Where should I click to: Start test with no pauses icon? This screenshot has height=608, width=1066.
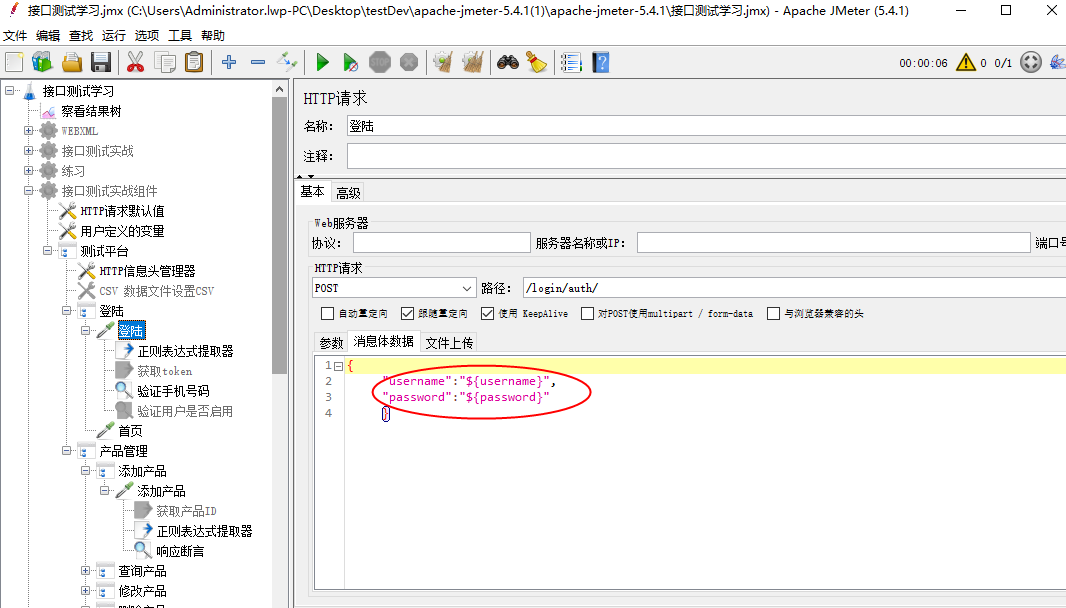coord(351,63)
